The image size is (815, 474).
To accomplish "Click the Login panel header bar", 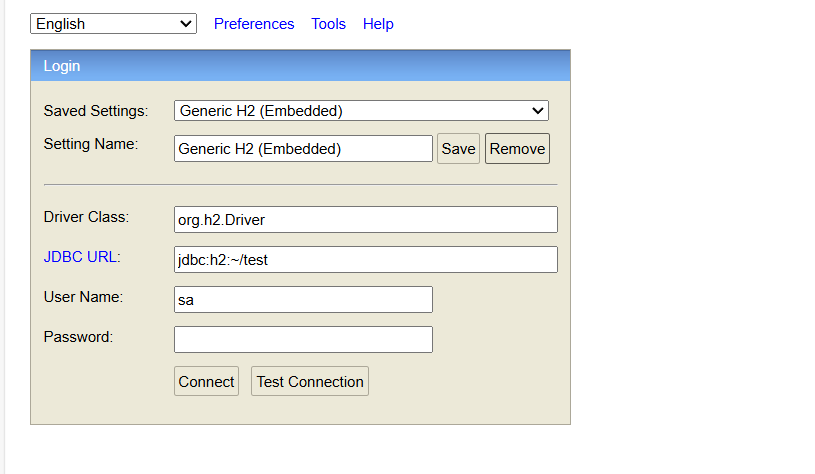I will (300, 66).
